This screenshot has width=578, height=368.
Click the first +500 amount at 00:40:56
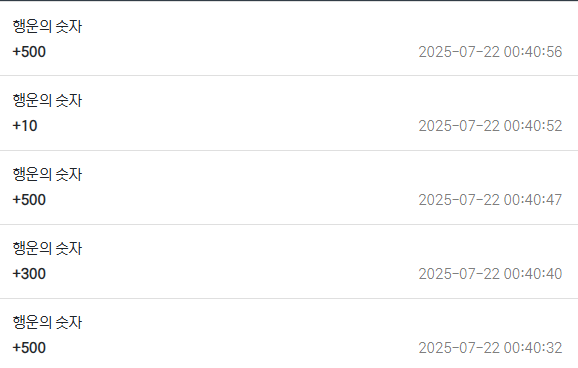29,52
